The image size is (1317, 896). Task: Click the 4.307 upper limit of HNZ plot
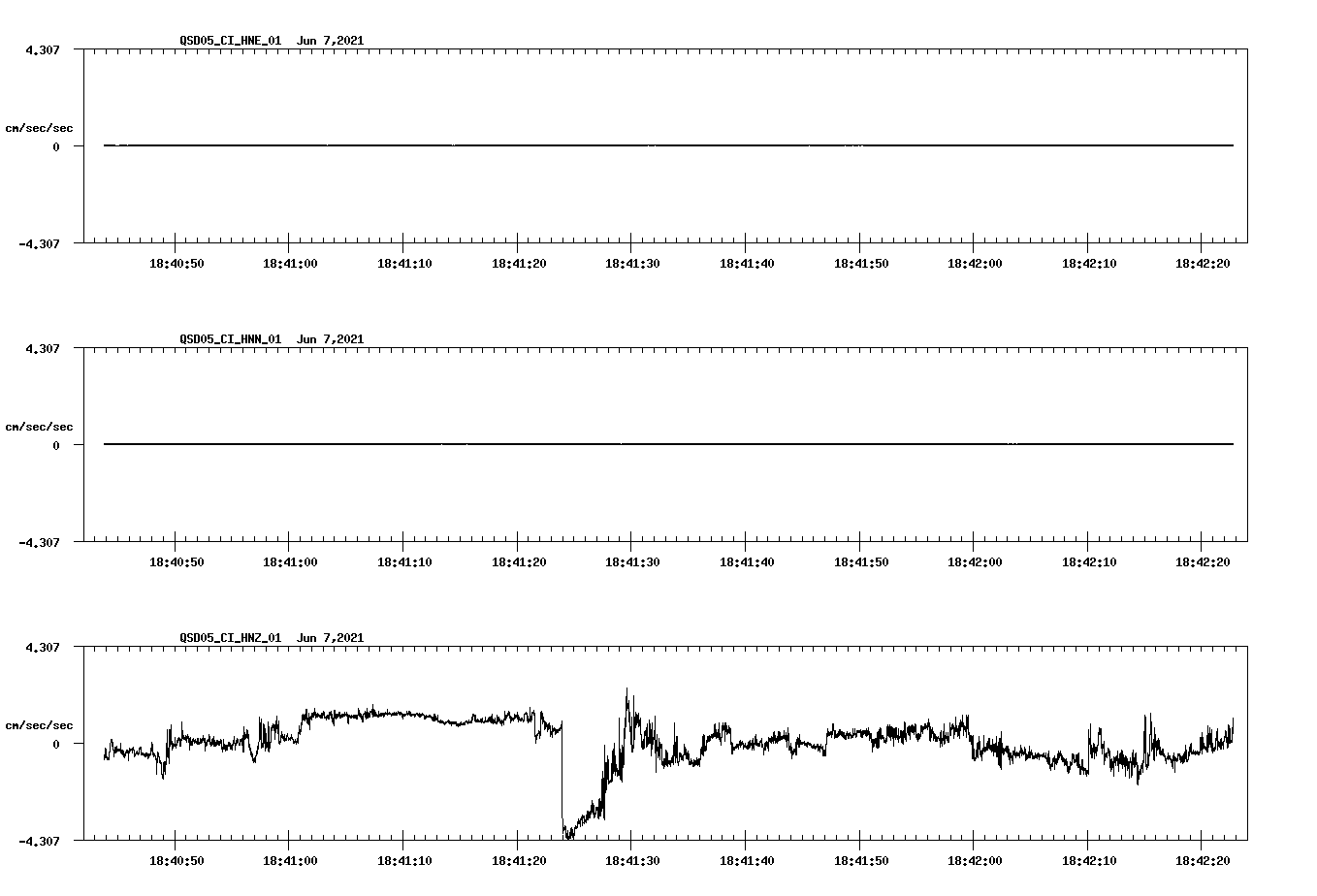[43, 648]
